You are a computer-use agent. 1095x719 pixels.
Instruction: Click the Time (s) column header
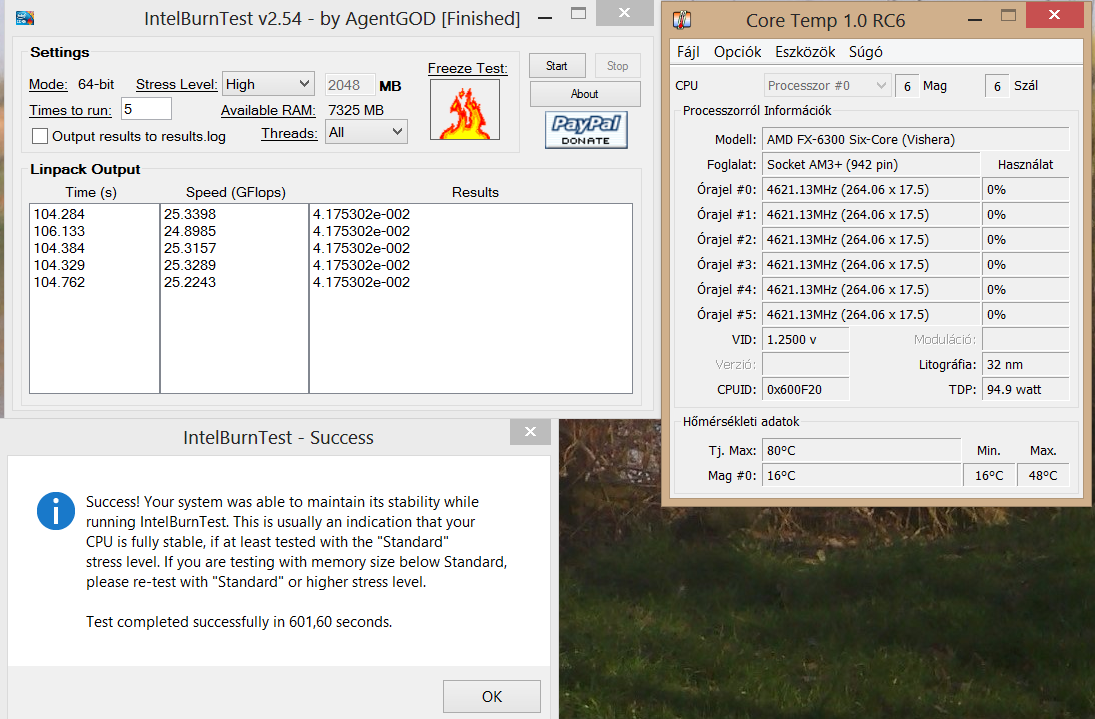tap(91, 193)
